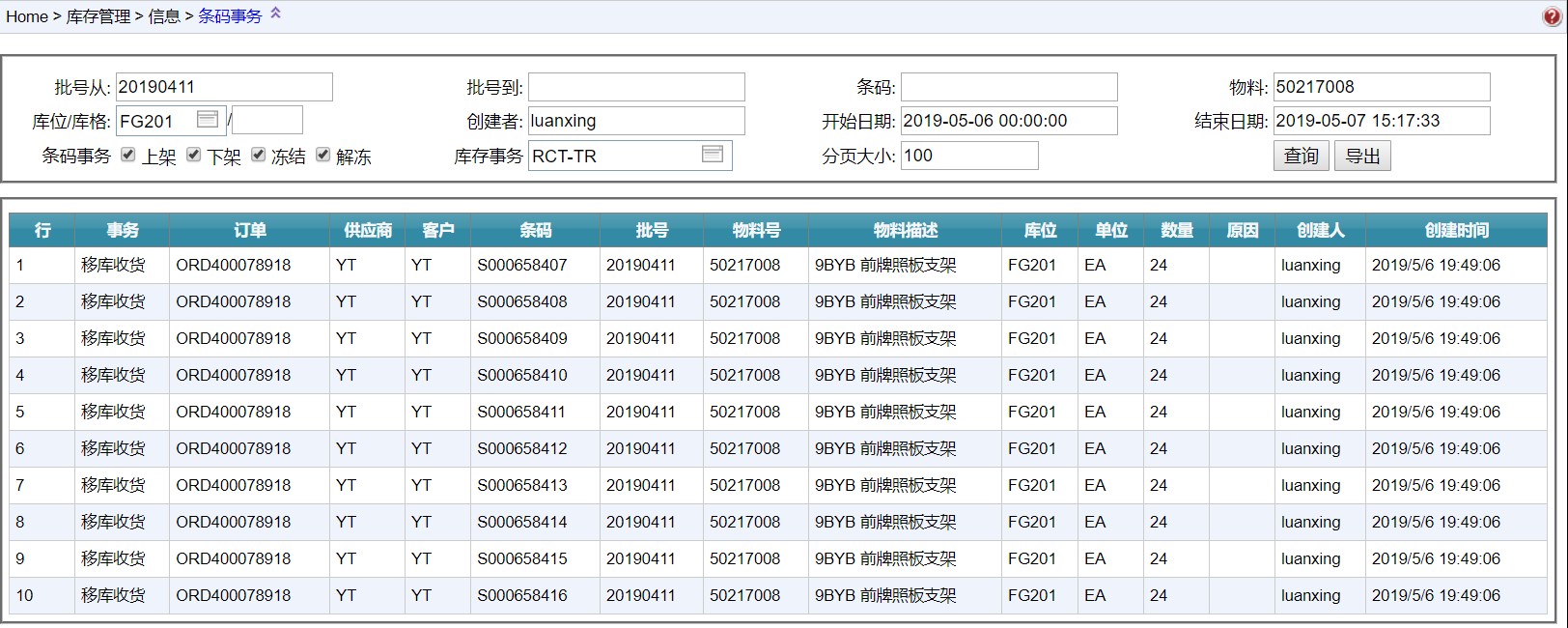Viewport: 1568px width, 628px height.
Task: Open 条码事务 breadcrumb link
Action: 230,16
